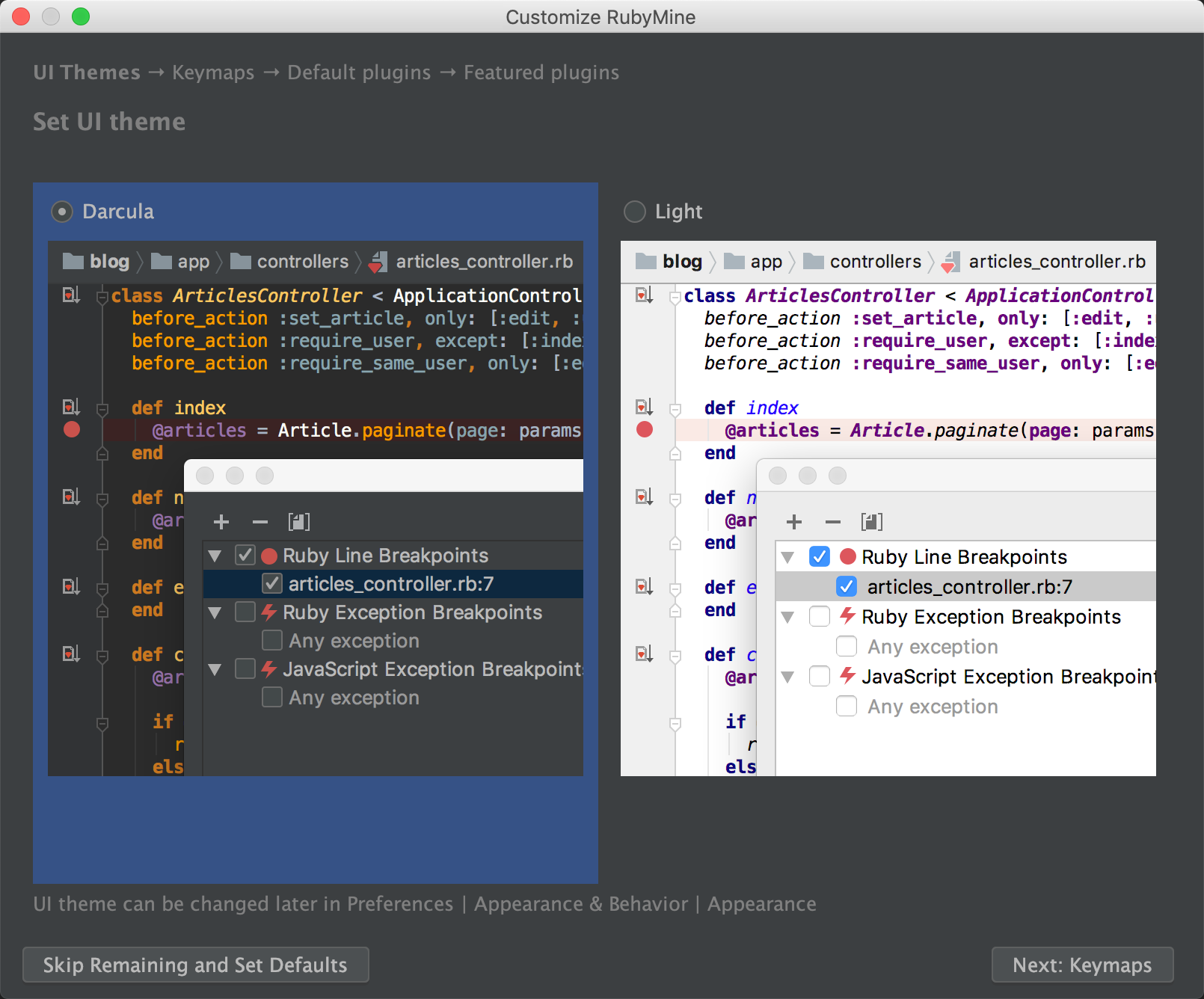1204x999 pixels.
Task: Click the red breakpoint dot in Darcula gutter
Action: tap(72, 429)
